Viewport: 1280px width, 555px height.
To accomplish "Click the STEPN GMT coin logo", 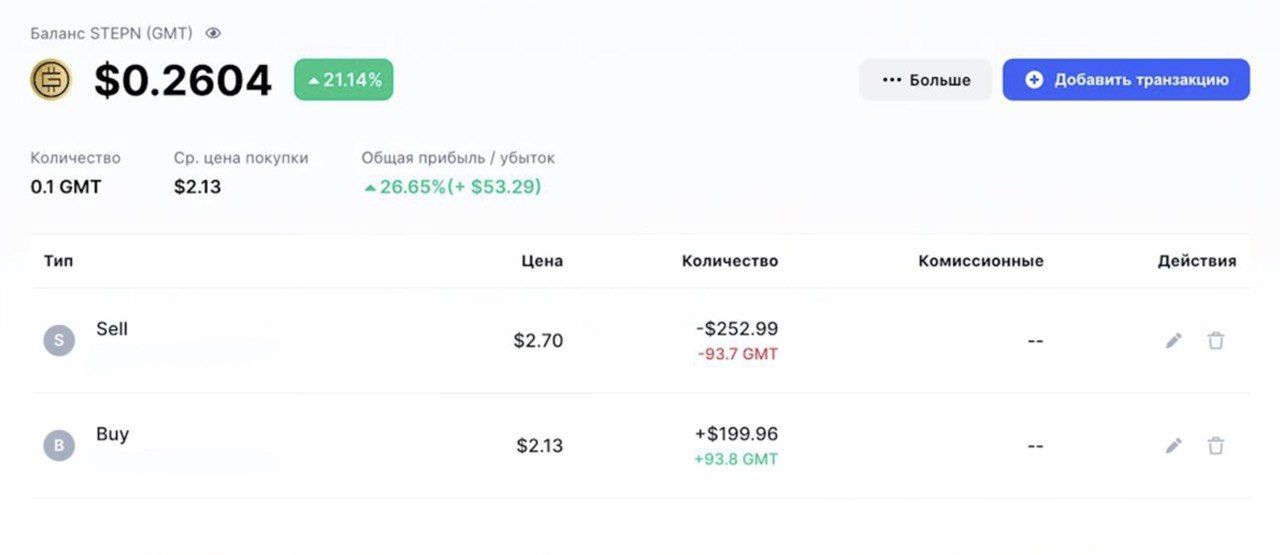I will click(51, 80).
